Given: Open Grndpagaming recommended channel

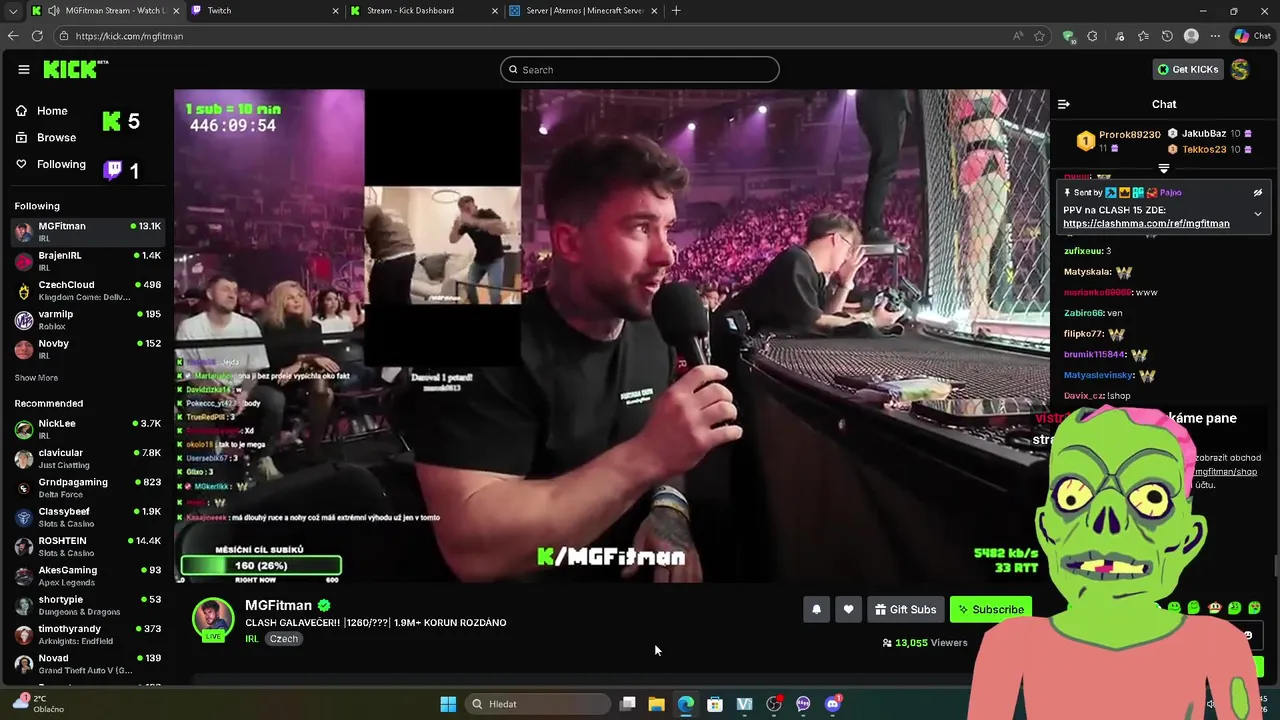Looking at the screenshot, I should point(88,487).
